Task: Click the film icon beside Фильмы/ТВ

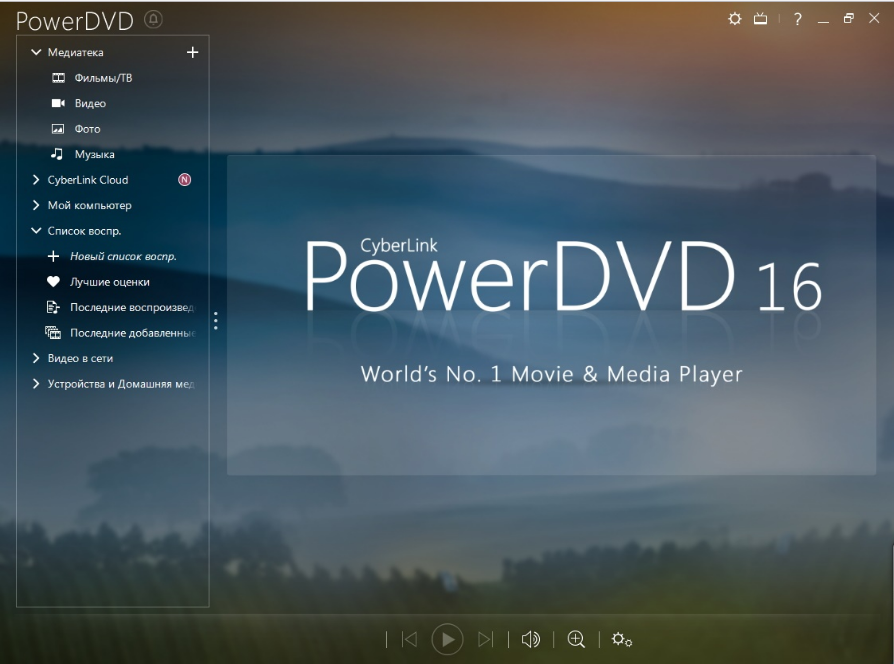Action: pos(58,78)
